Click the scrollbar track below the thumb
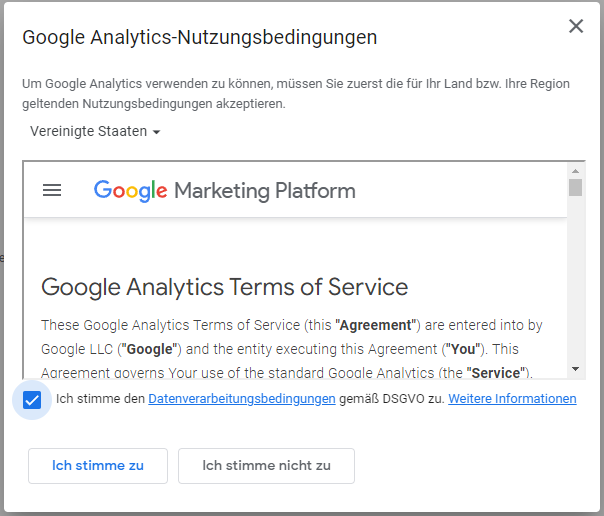Image resolution: width=604 pixels, height=516 pixels. tap(575, 279)
